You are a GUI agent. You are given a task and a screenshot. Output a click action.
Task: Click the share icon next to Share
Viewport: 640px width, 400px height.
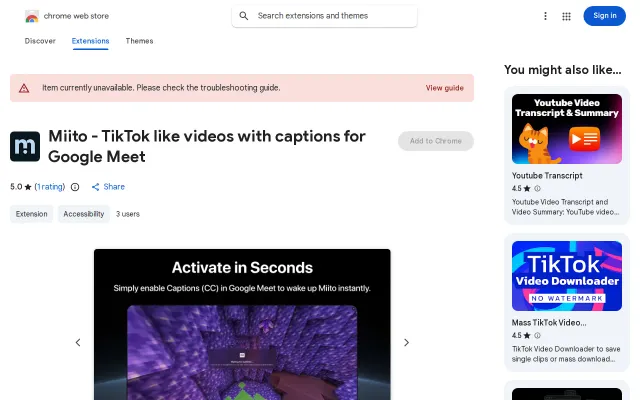(x=96, y=187)
